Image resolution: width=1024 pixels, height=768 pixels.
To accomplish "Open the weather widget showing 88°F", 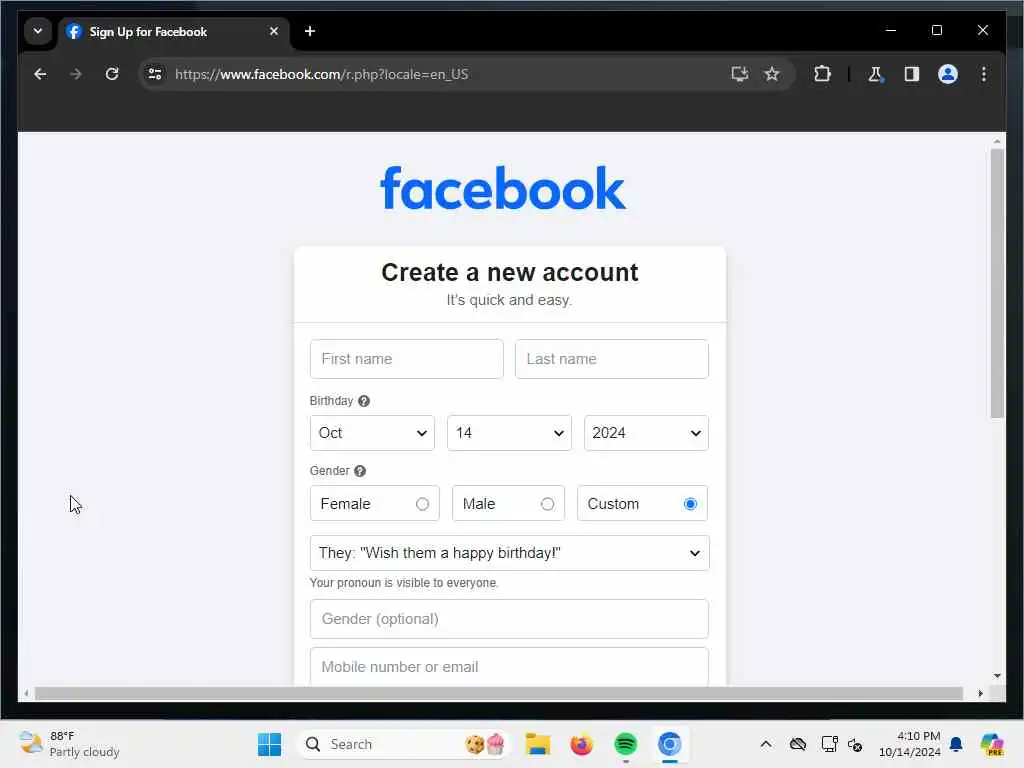I will 69,744.
